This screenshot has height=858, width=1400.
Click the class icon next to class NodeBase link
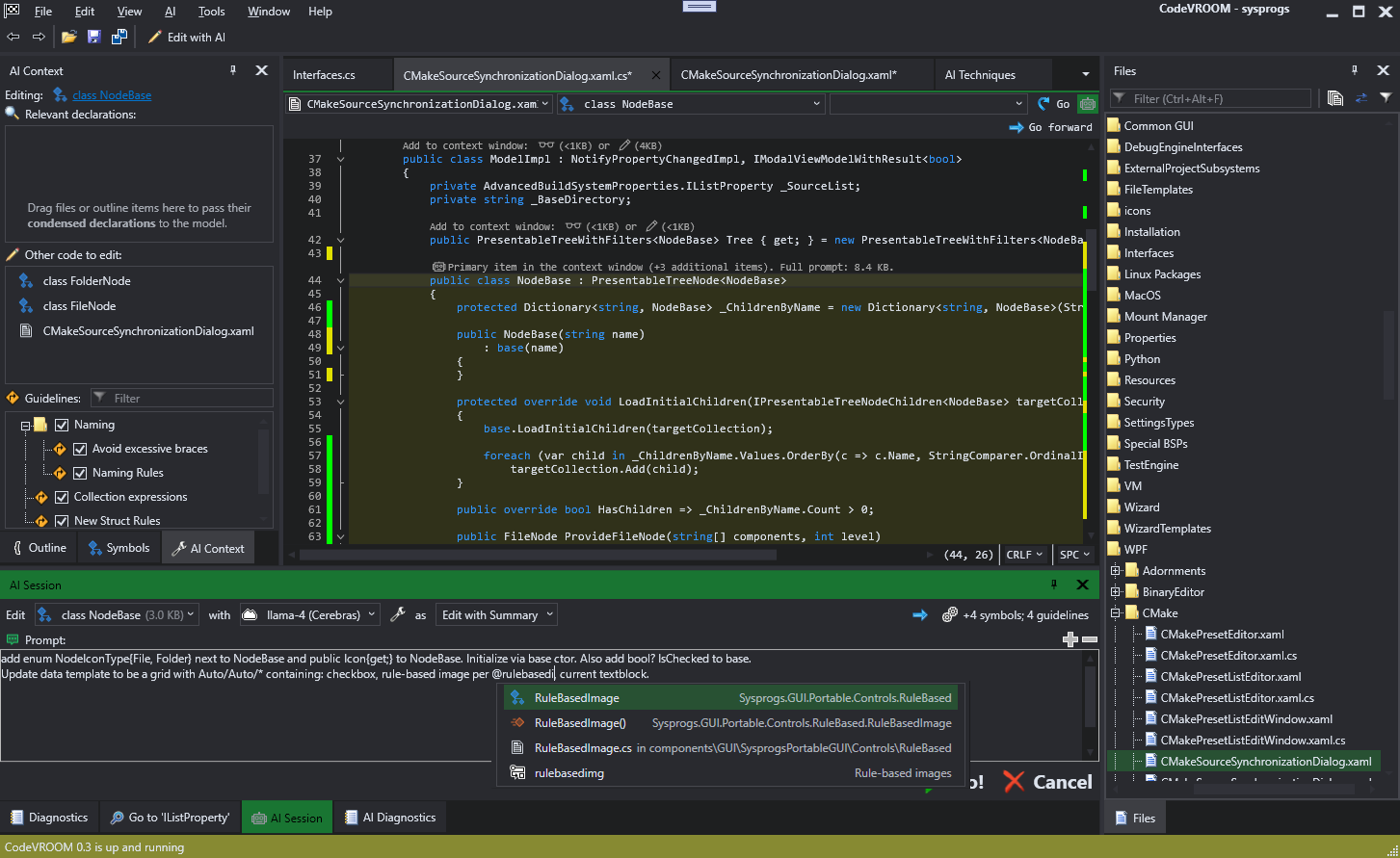tap(60, 94)
